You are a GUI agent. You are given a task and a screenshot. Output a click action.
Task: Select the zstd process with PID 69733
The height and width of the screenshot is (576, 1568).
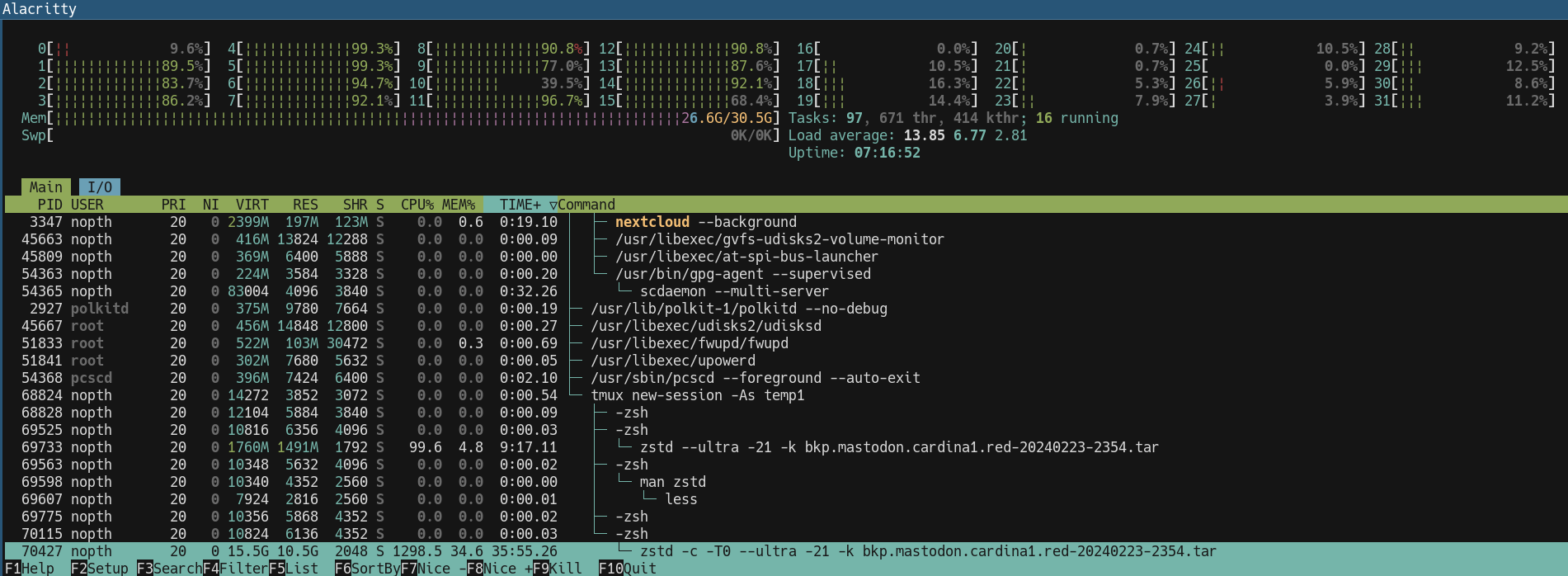coord(785,447)
